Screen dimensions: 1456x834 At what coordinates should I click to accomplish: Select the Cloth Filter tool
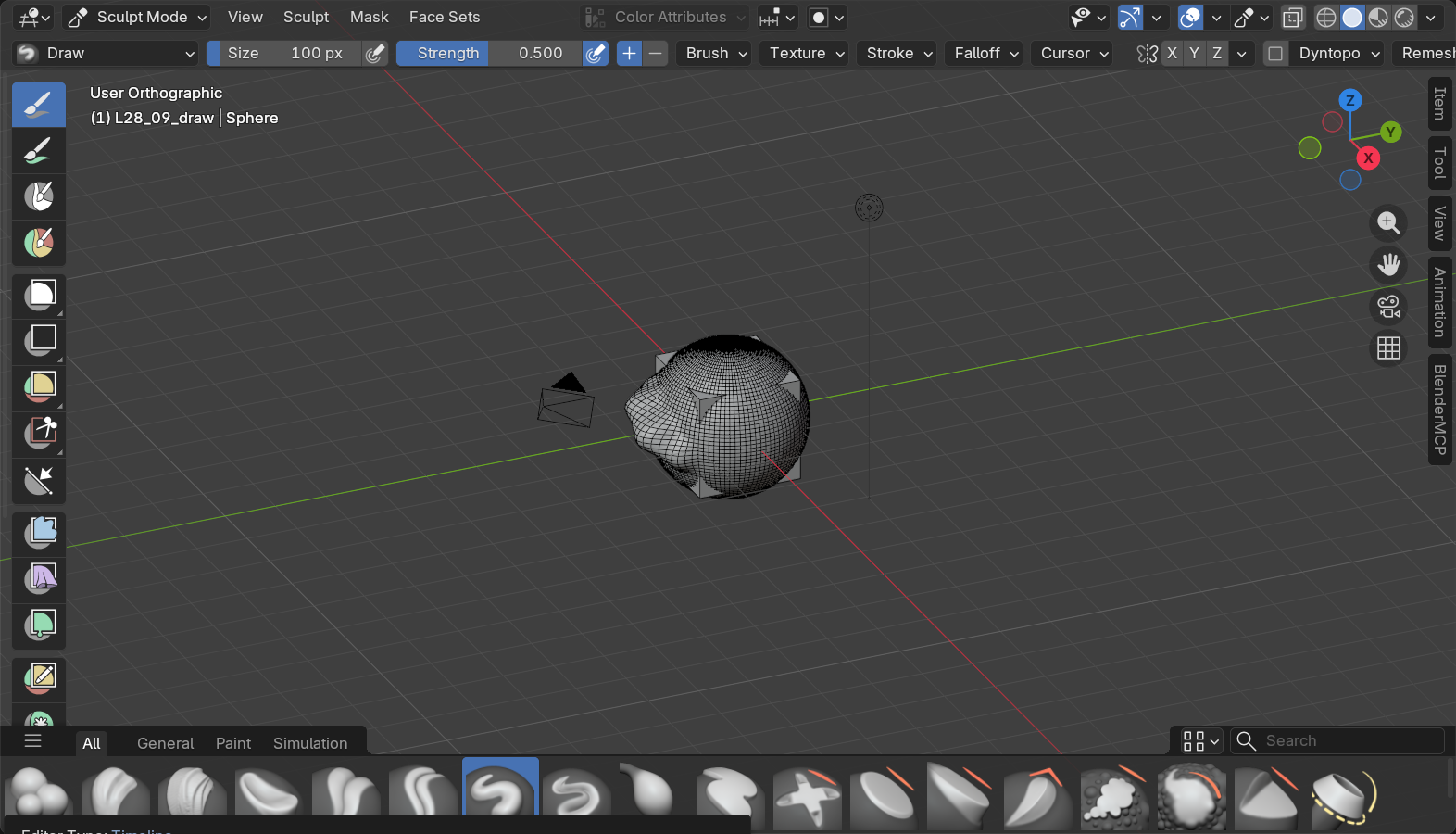tap(39, 580)
